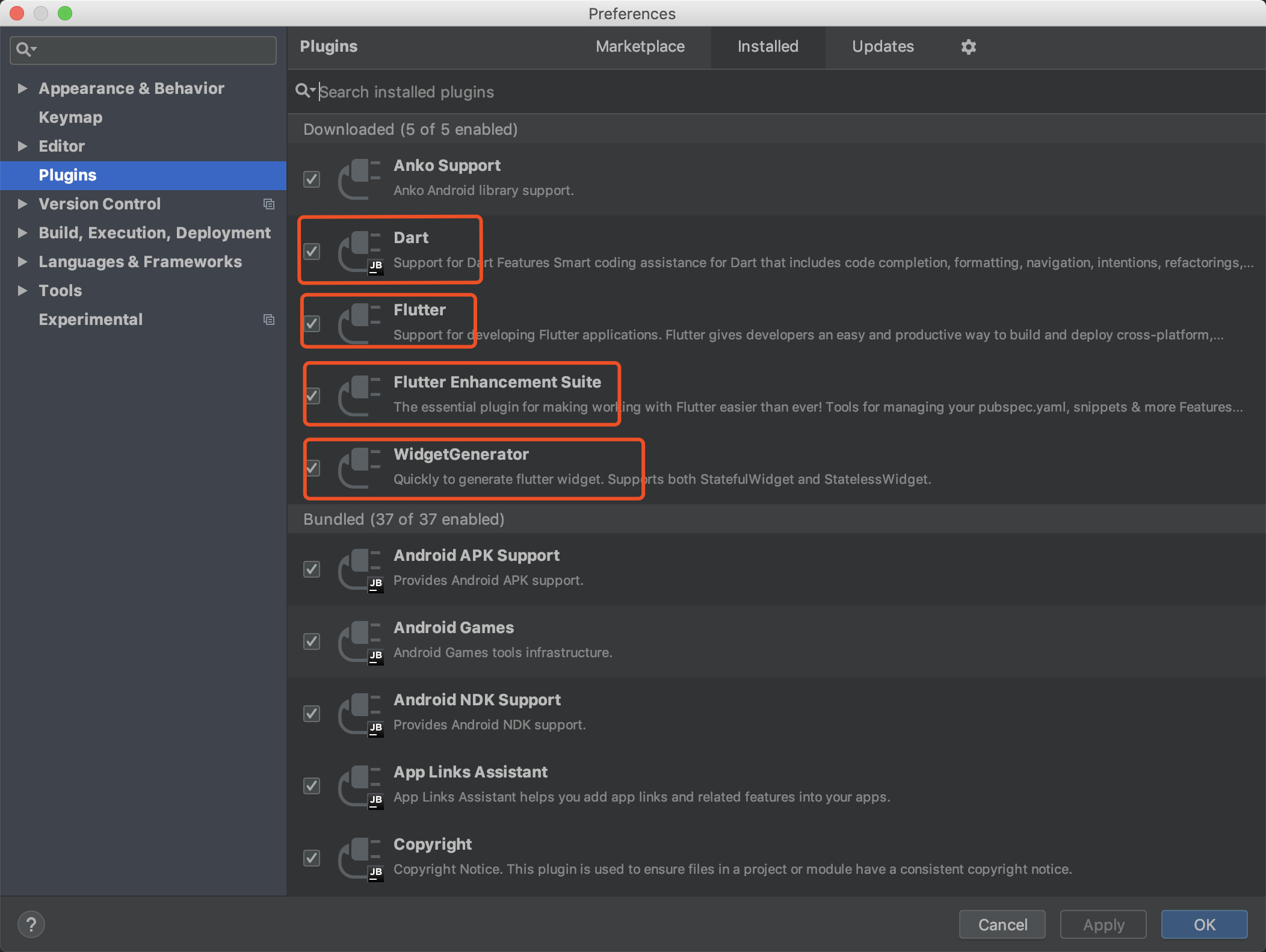The width and height of the screenshot is (1266, 952).
Task: Expand Appearance & Behavior tree node
Action: point(23,88)
